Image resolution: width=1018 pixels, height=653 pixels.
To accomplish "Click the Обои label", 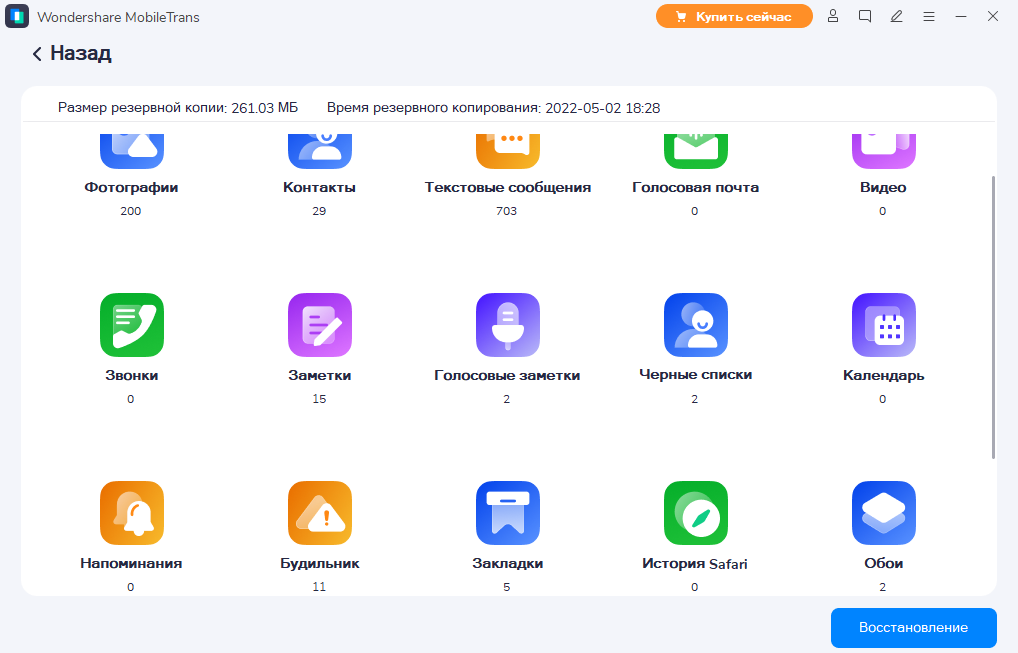I will pos(884,563).
